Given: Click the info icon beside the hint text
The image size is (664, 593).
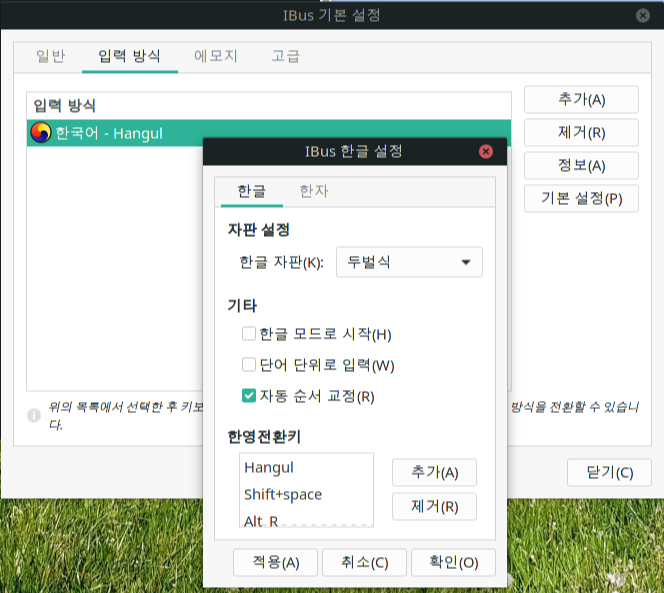Looking at the screenshot, I should click(x=34, y=415).
